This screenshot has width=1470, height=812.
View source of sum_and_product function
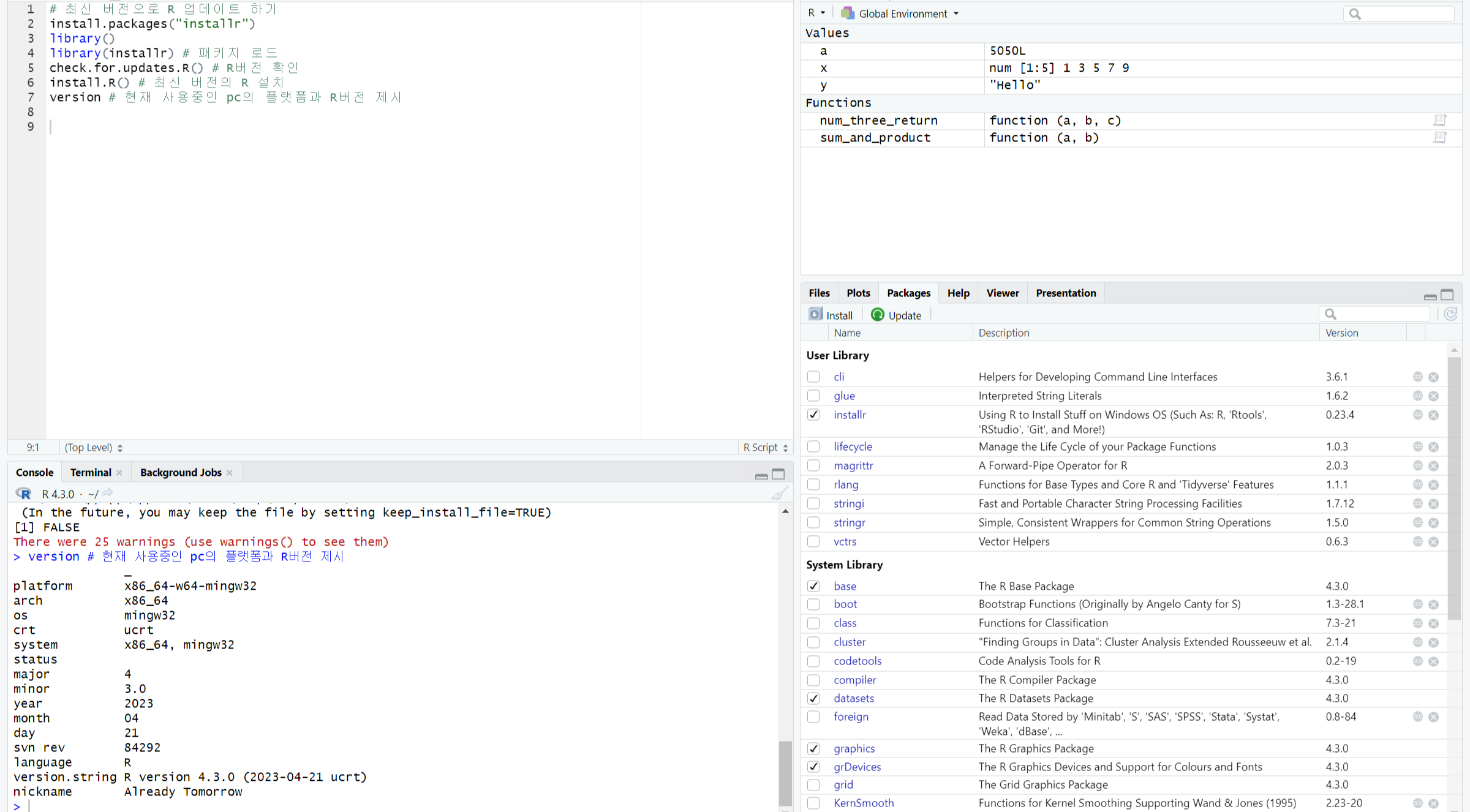1440,137
